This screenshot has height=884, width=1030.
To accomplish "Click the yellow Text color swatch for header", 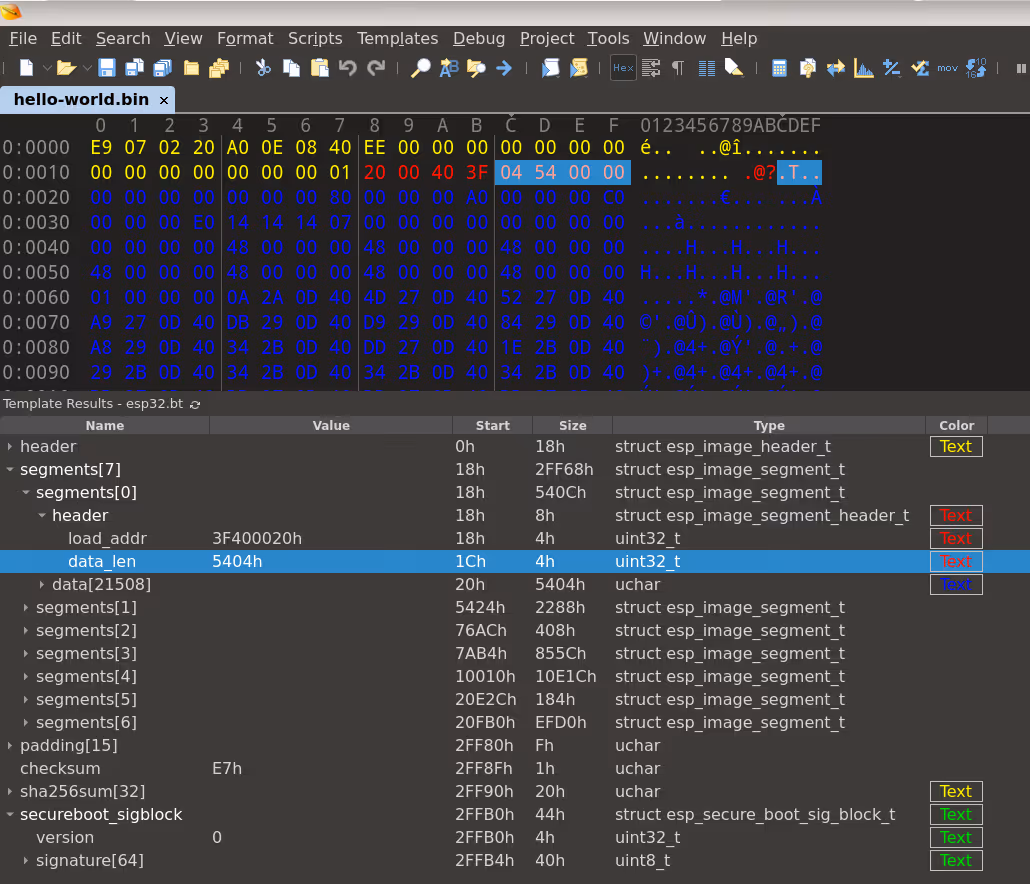I will coord(956,447).
